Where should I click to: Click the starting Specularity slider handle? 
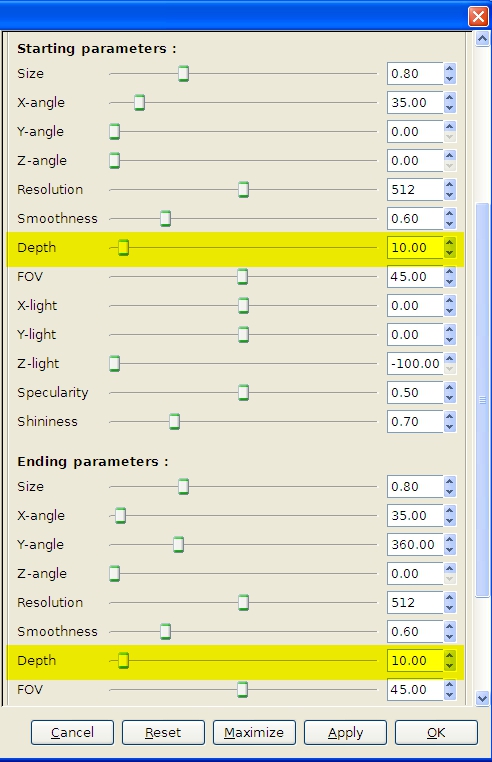[244, 393]
